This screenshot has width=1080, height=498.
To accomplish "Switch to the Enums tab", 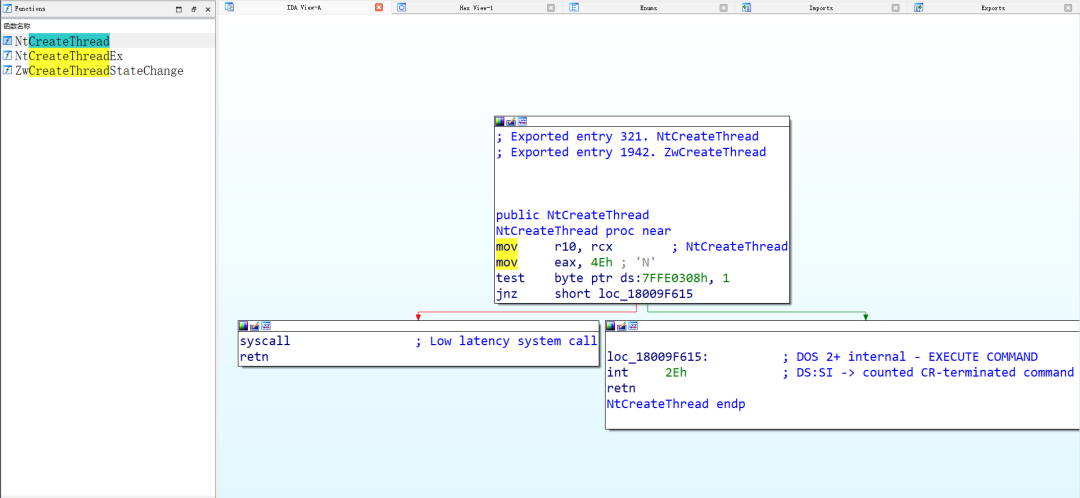I will [x=647, y=8].
